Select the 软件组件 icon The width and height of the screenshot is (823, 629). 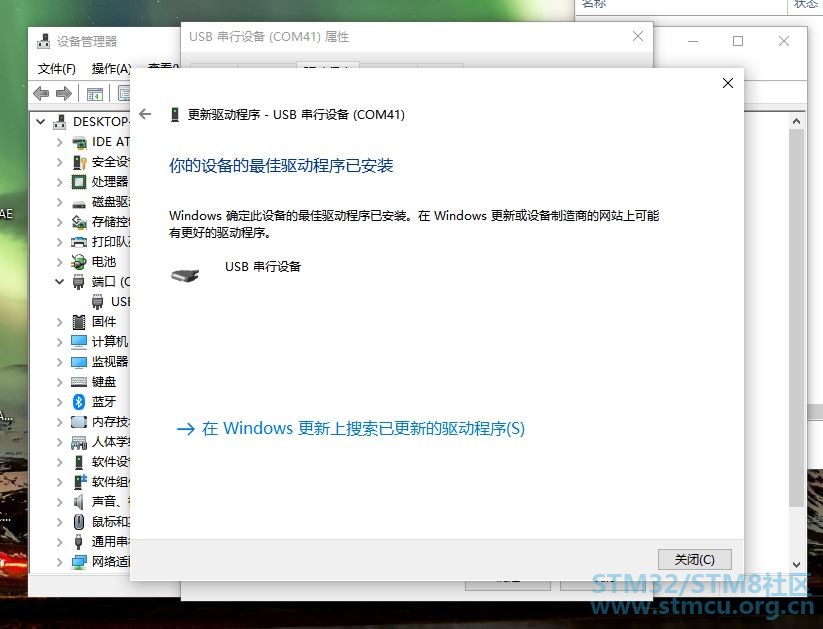click(x=79, y=482)
